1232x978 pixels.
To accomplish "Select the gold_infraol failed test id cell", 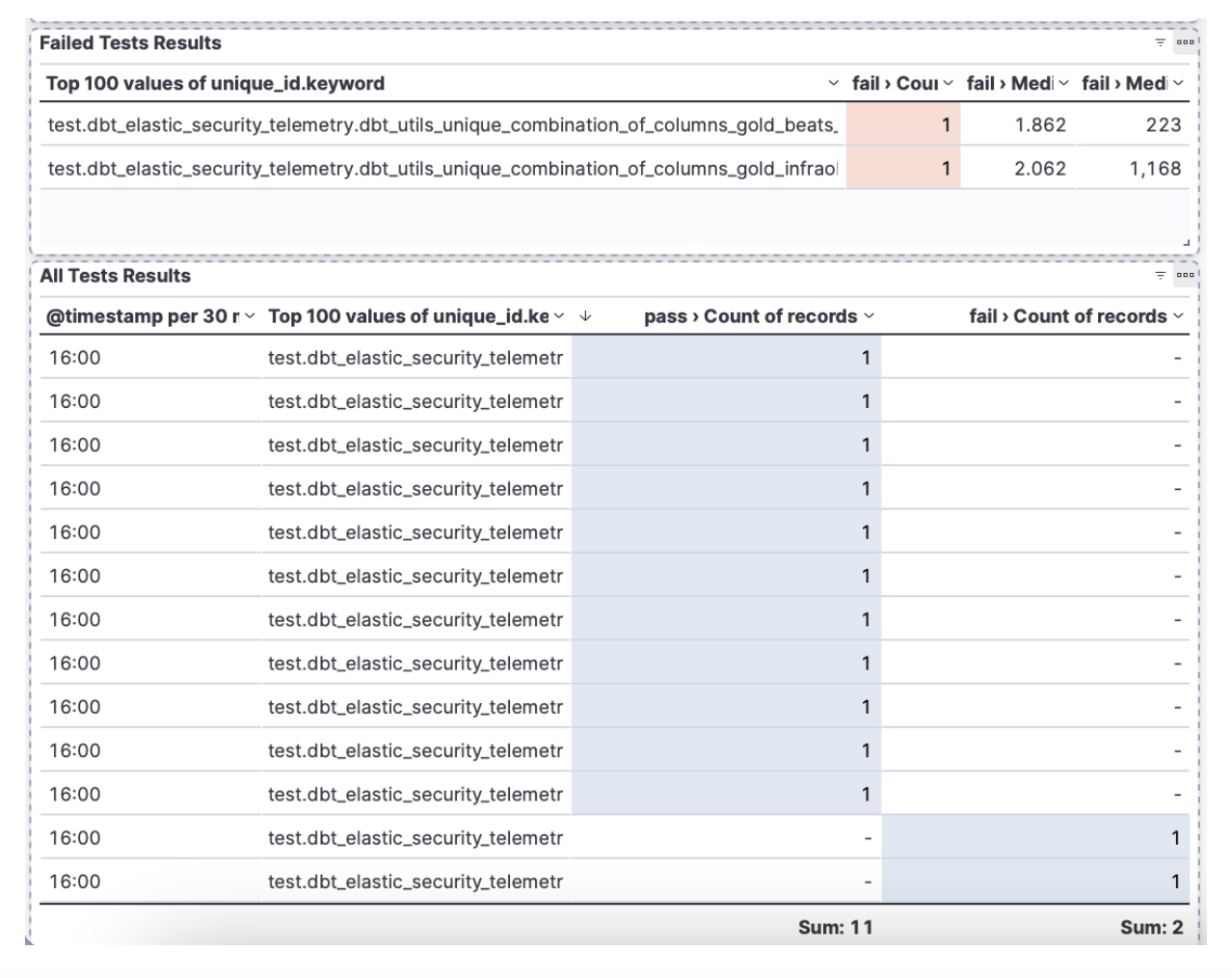I will coord(442,169).
